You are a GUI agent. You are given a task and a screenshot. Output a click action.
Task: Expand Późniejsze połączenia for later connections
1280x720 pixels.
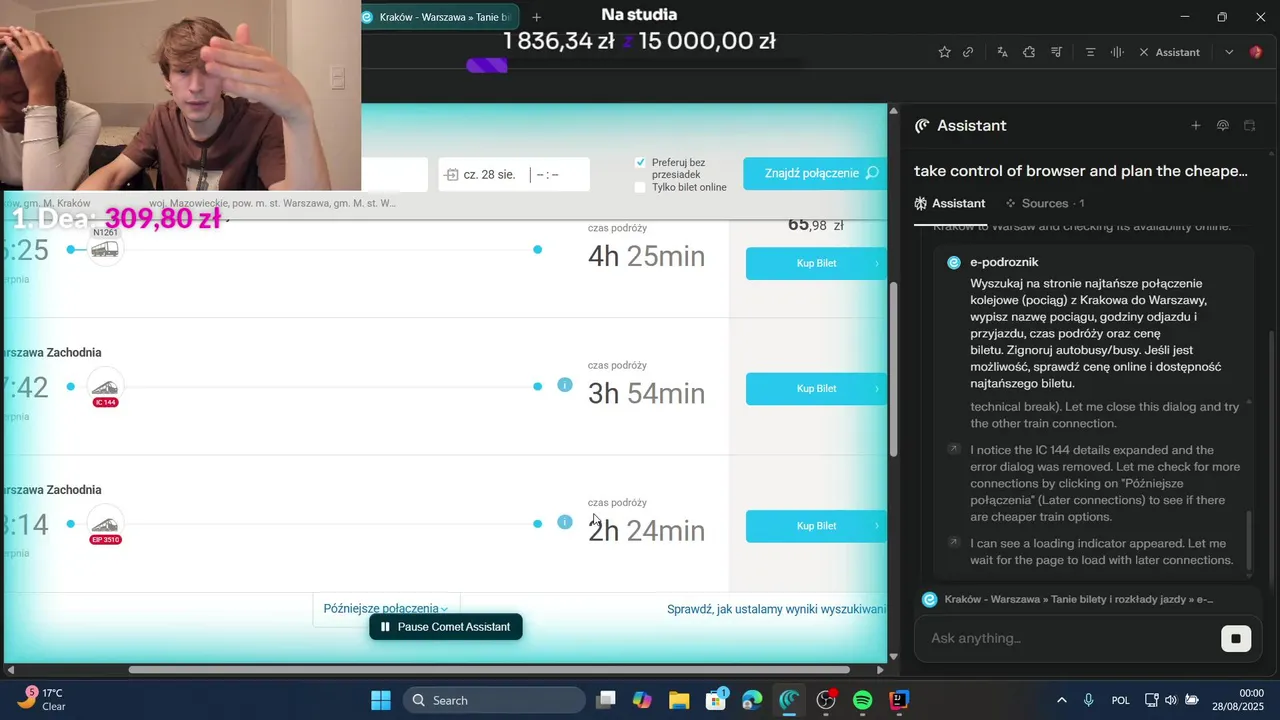point(385,608)
